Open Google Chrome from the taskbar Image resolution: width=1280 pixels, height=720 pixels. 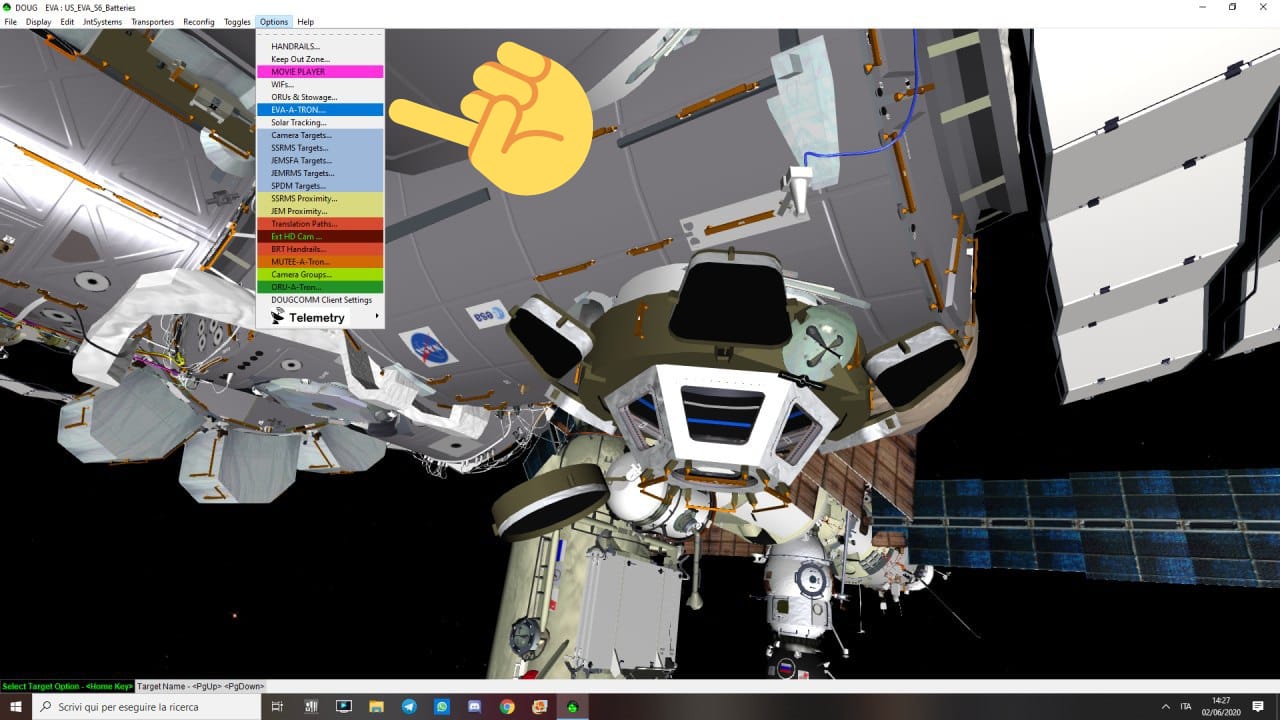click(x=507, y=707)
